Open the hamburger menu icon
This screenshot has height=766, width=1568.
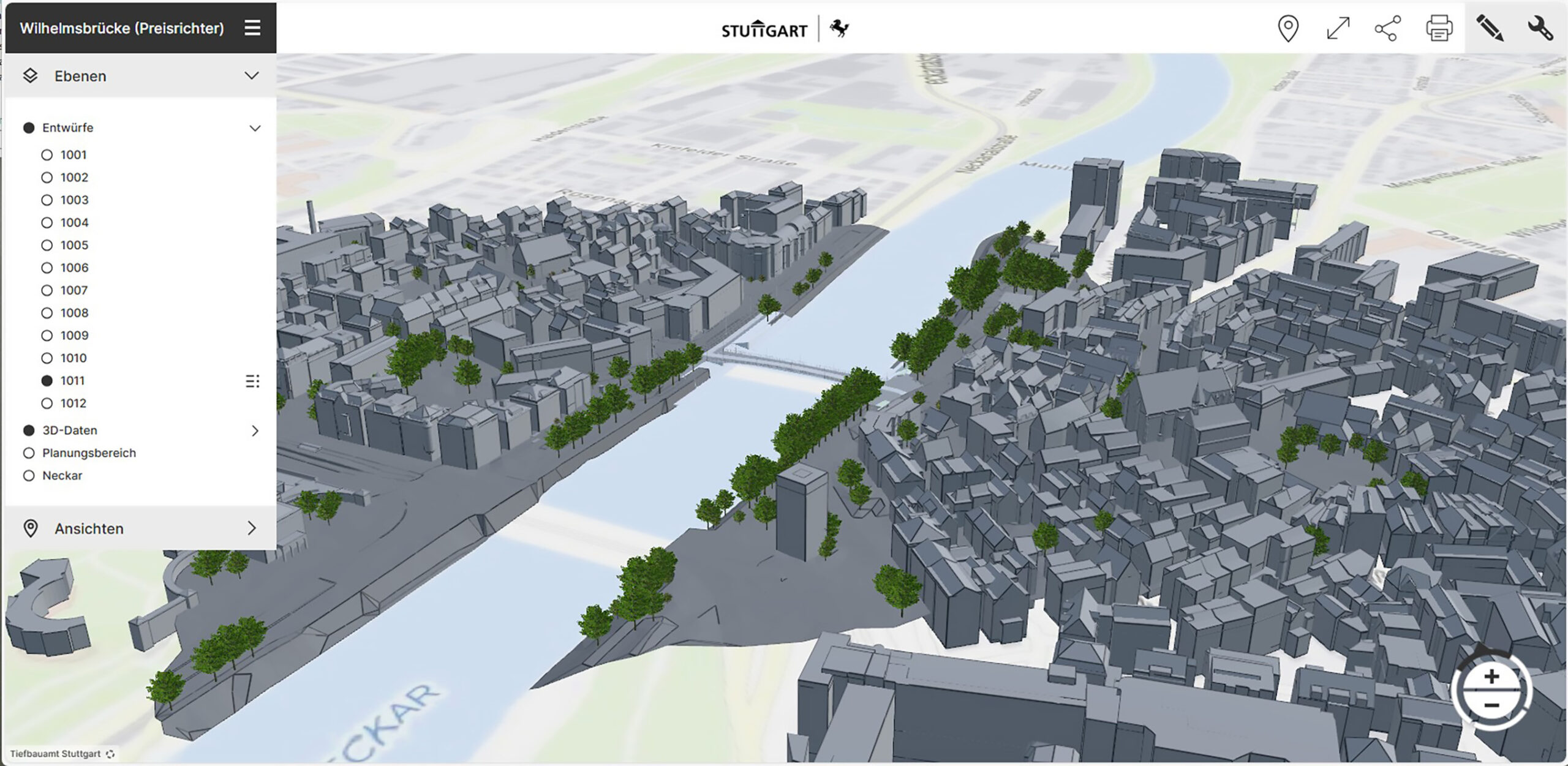[252, 28]
